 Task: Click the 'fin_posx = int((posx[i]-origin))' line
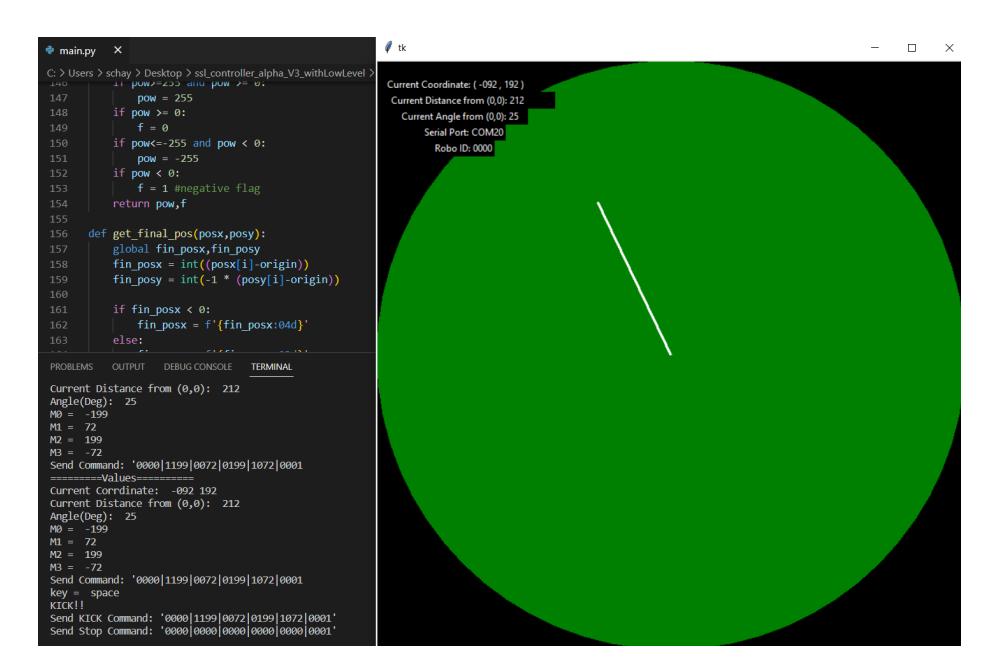211,264
